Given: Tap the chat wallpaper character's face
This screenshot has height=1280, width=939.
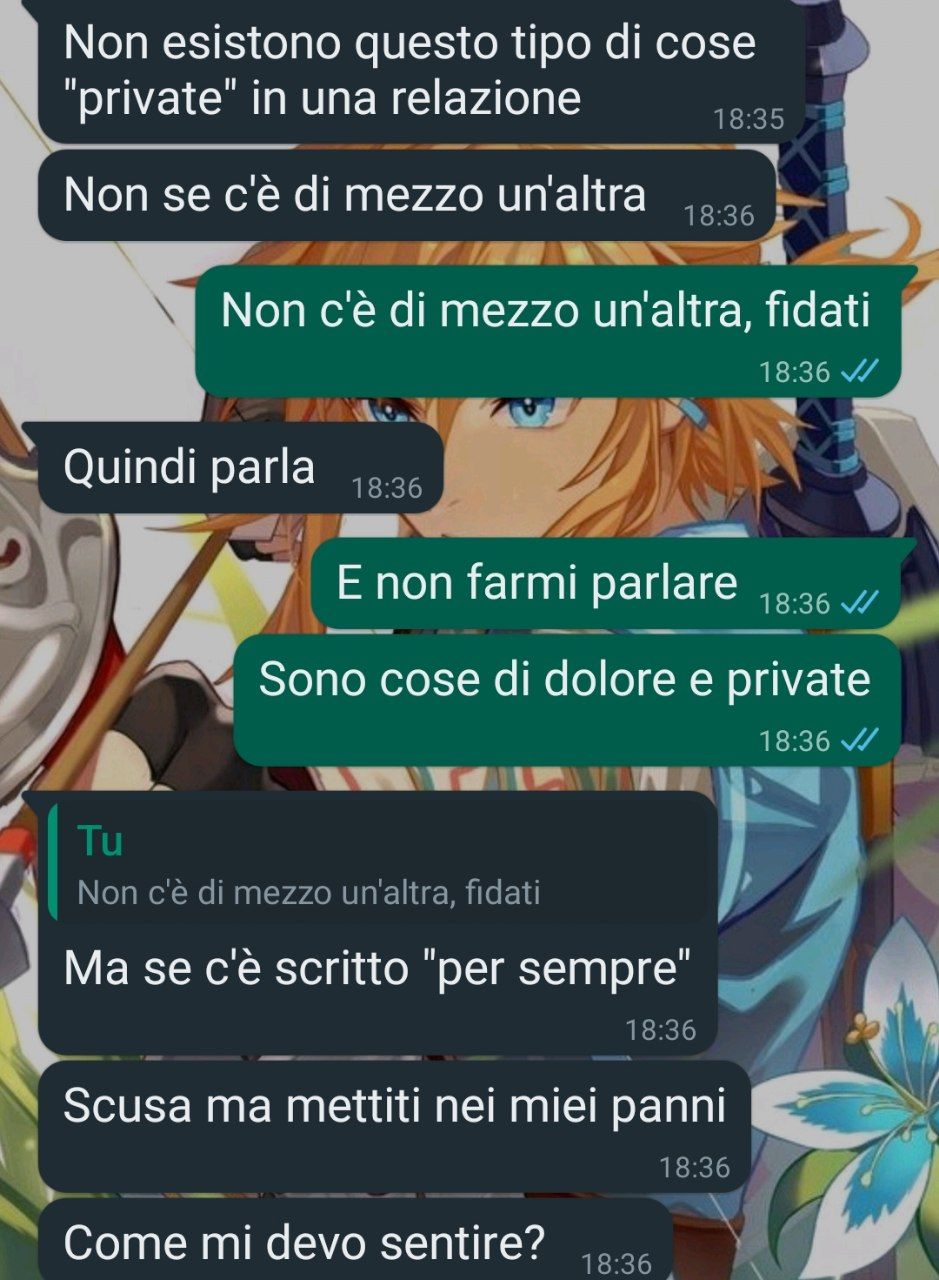Looking at the screenshot, I should [x=500, y=440].
